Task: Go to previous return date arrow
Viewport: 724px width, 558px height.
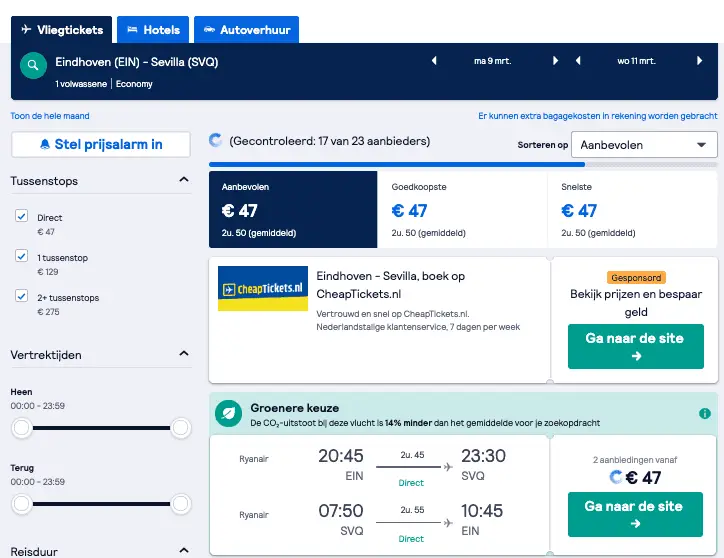Action: 578,61
